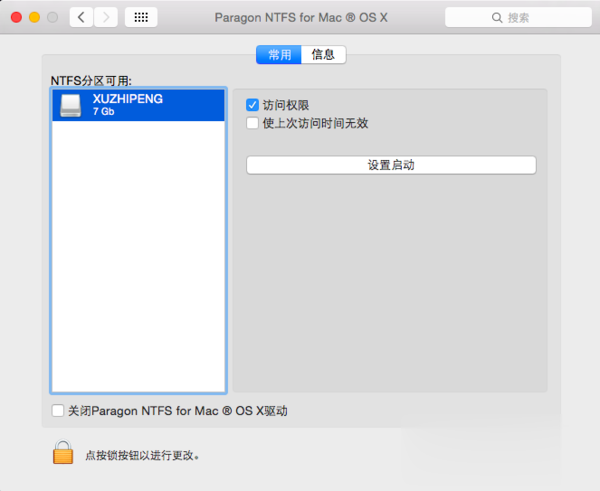Go back with the left chevron button
The height and width of the screenshot is (491, 600).
pos(81,17)
